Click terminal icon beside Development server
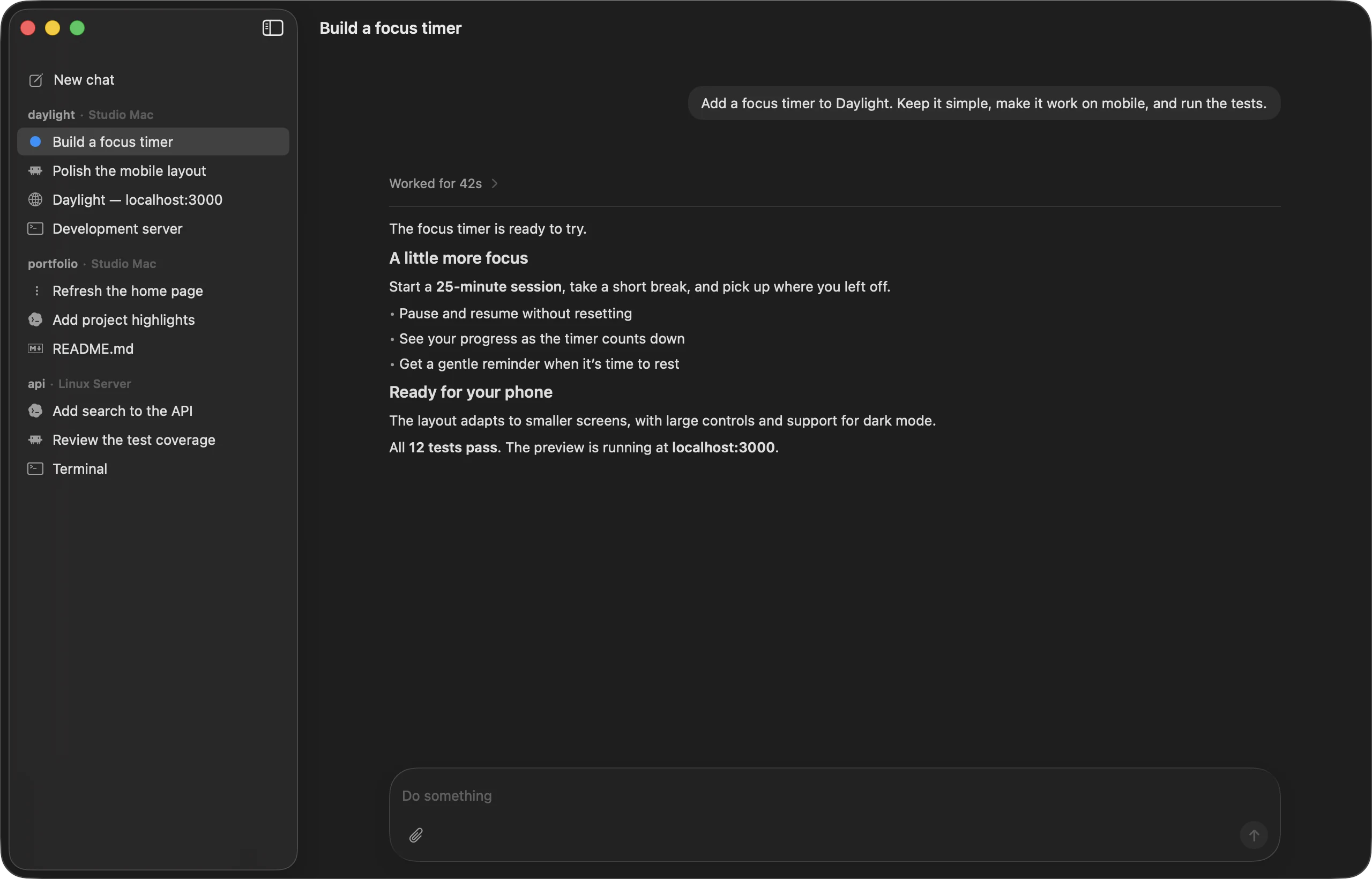Image resolution: width=1372 pixels, height=879 pixels. [35, 229]
